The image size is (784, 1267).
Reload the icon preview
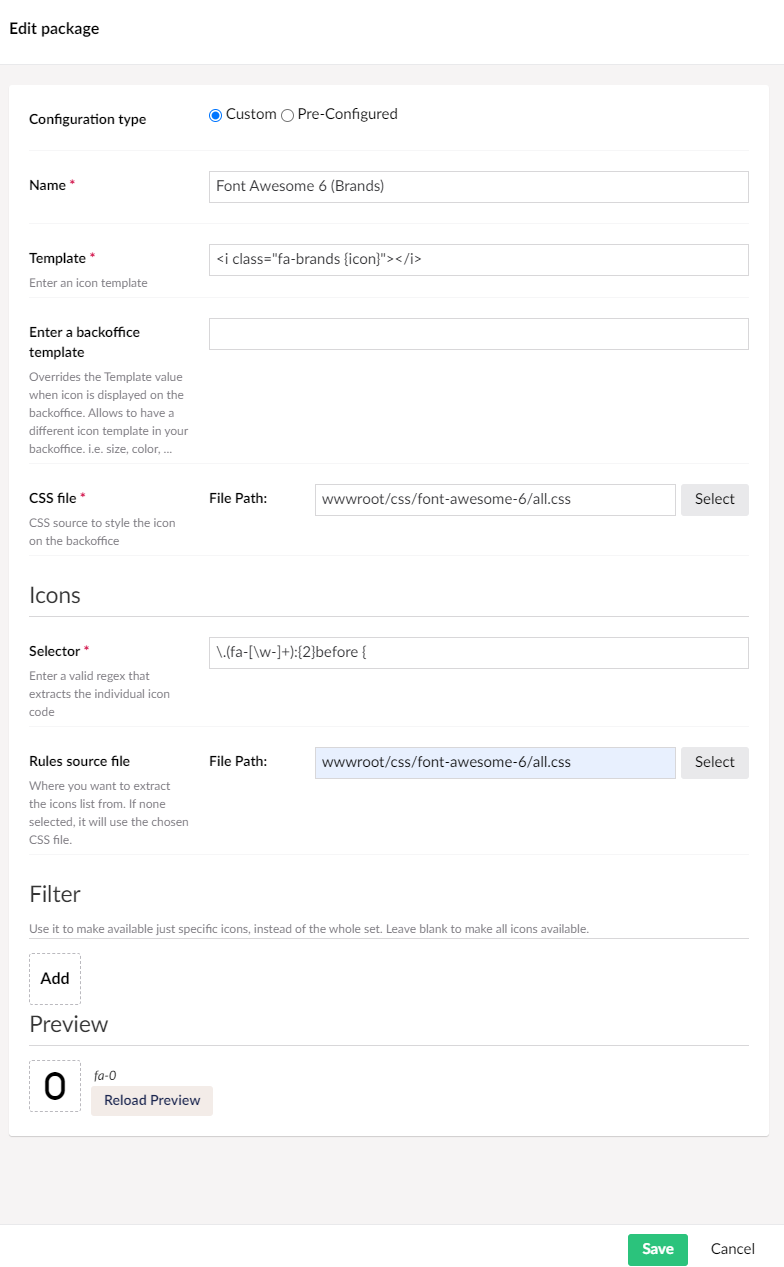[x=152, y=1100]
